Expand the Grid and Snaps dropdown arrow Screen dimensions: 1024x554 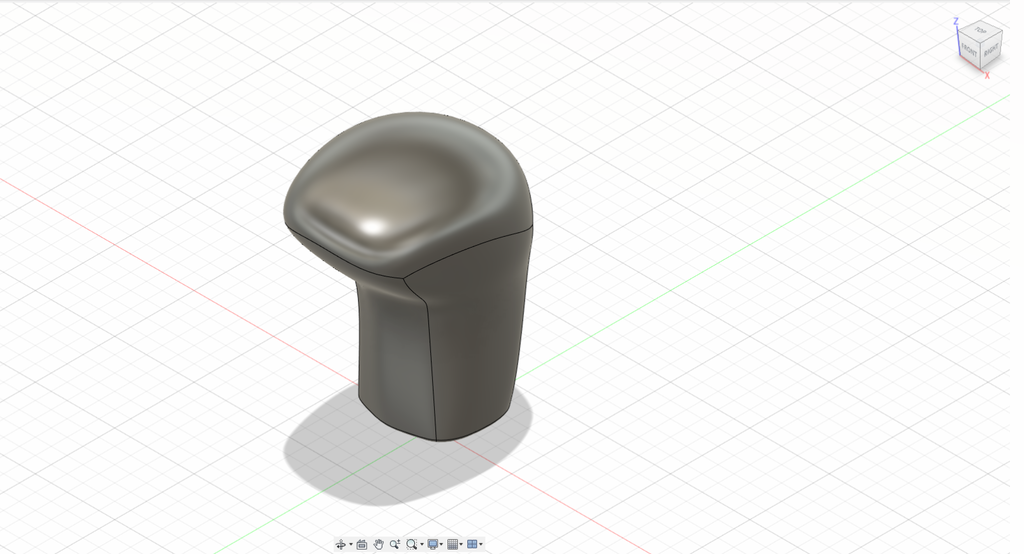[461, 544]
